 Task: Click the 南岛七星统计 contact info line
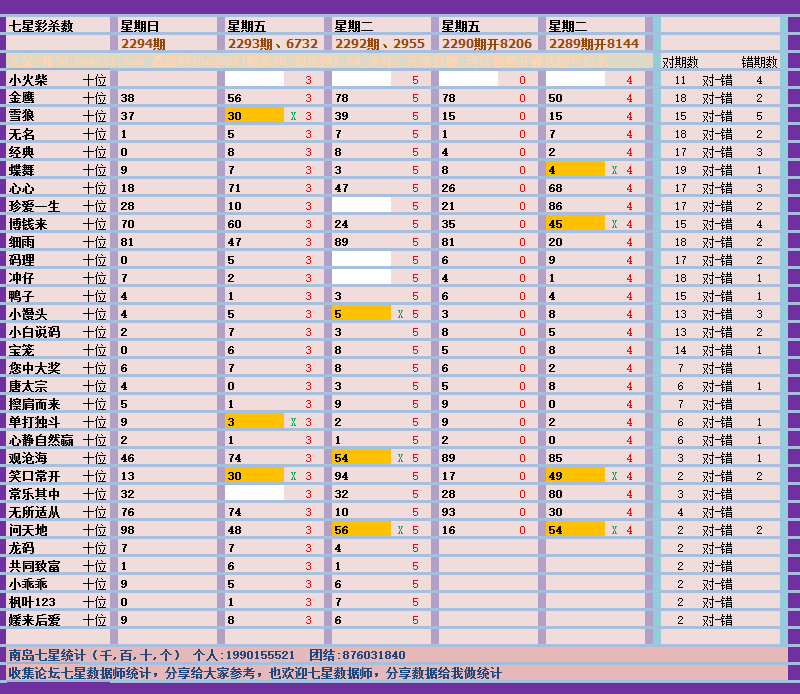pos(208,655)
